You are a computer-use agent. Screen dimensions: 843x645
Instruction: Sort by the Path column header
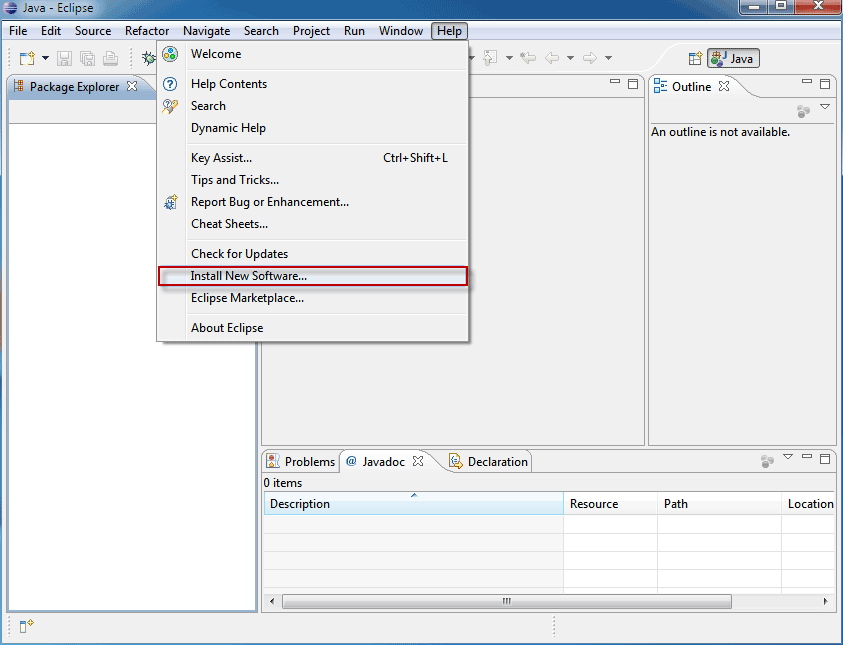[x=719, y=504]
